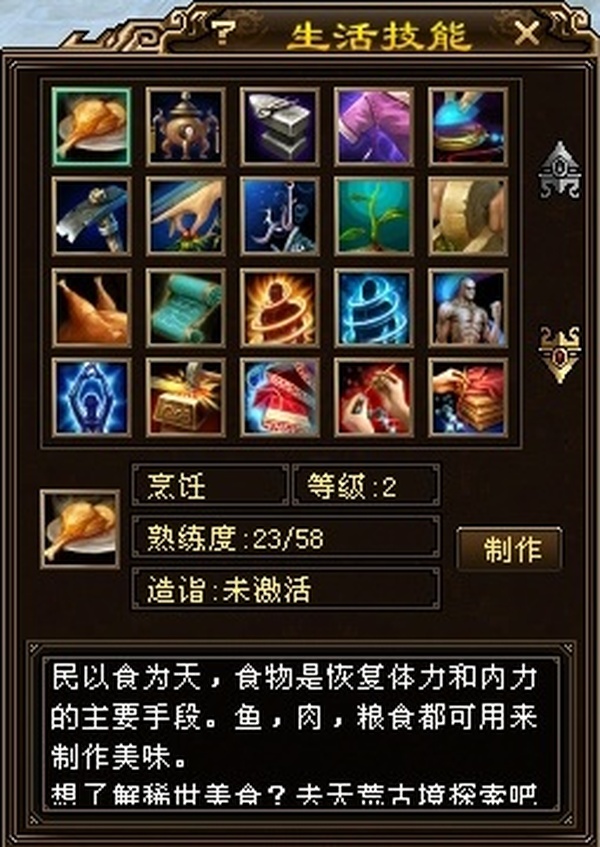Select the bronze alchemy cauldron skill icon
This screenshot has width=600, height=847.
click(x=185, y=126)
